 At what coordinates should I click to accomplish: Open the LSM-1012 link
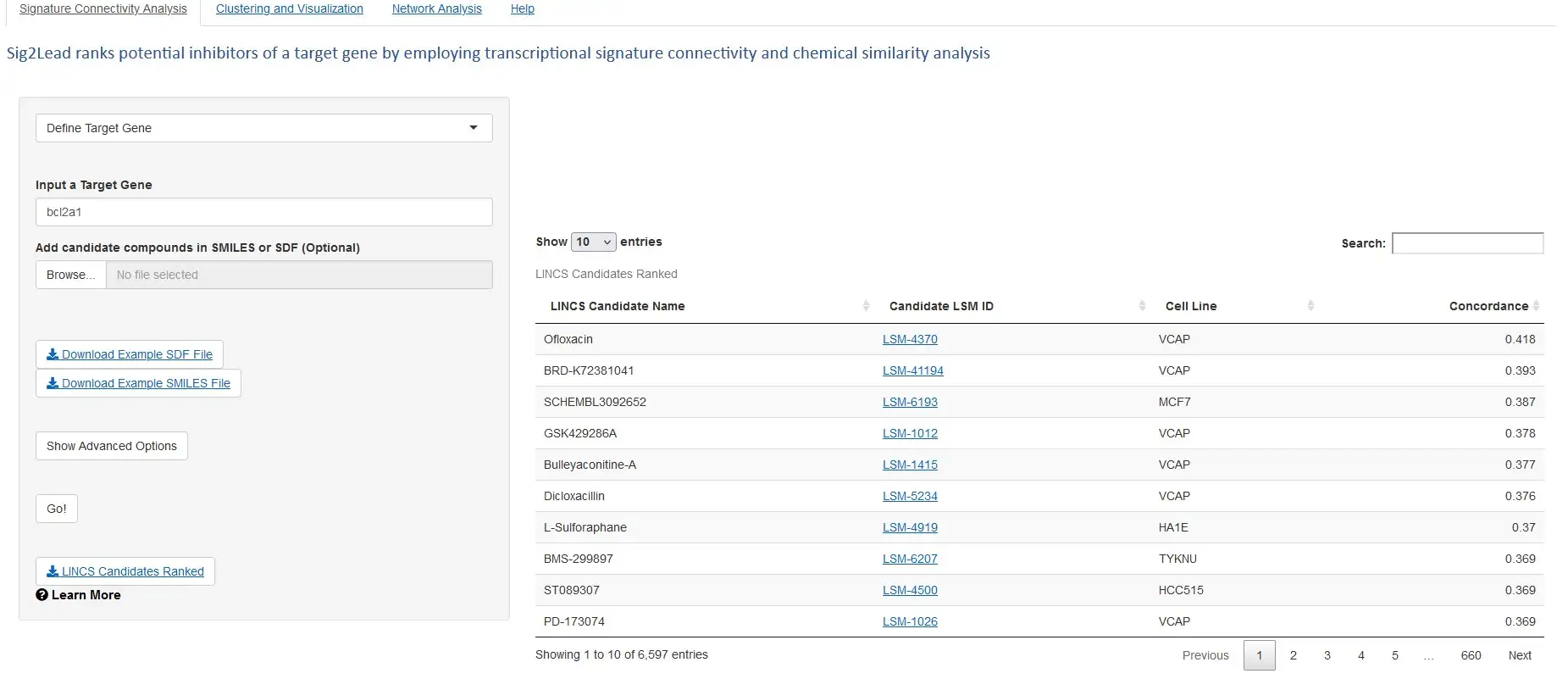910,433
